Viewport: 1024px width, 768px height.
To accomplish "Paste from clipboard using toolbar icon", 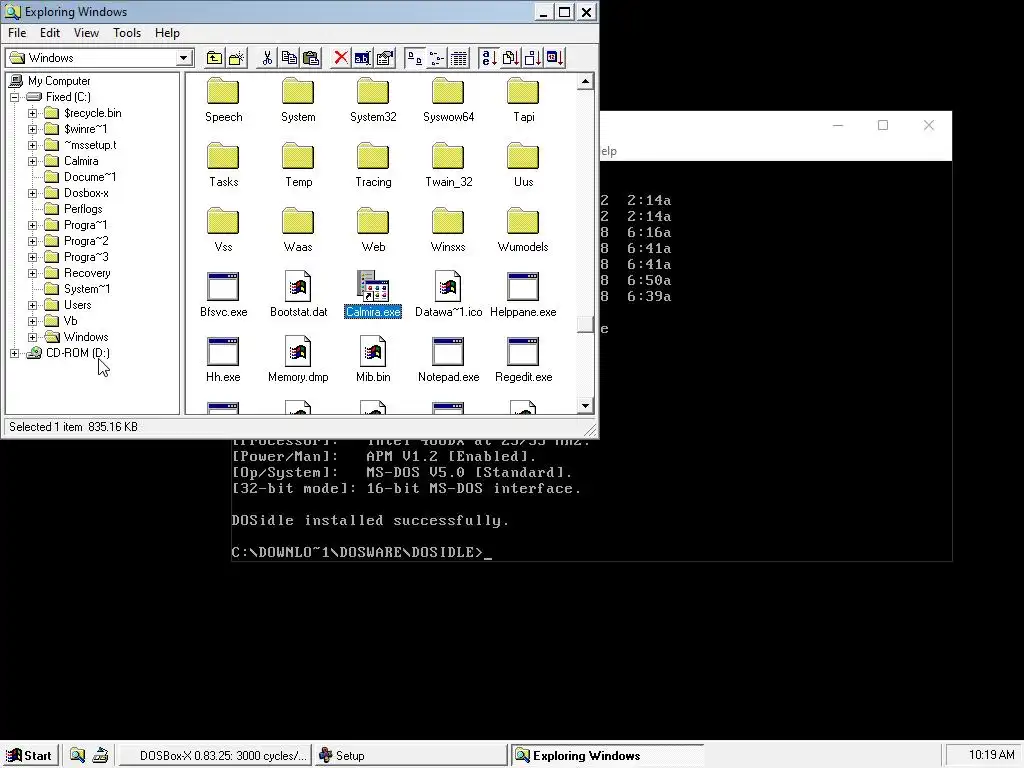I will click(x=312, y=58).
